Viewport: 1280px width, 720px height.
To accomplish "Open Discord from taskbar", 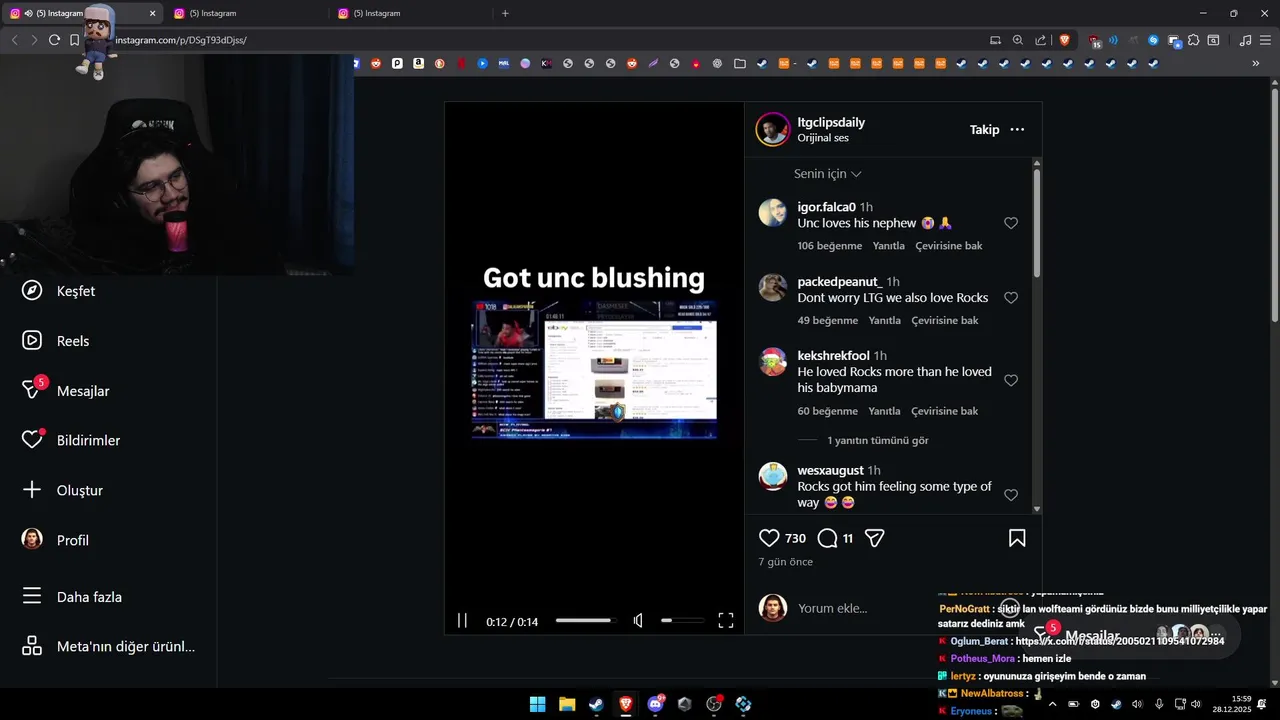I will click(x=656, y=704).
